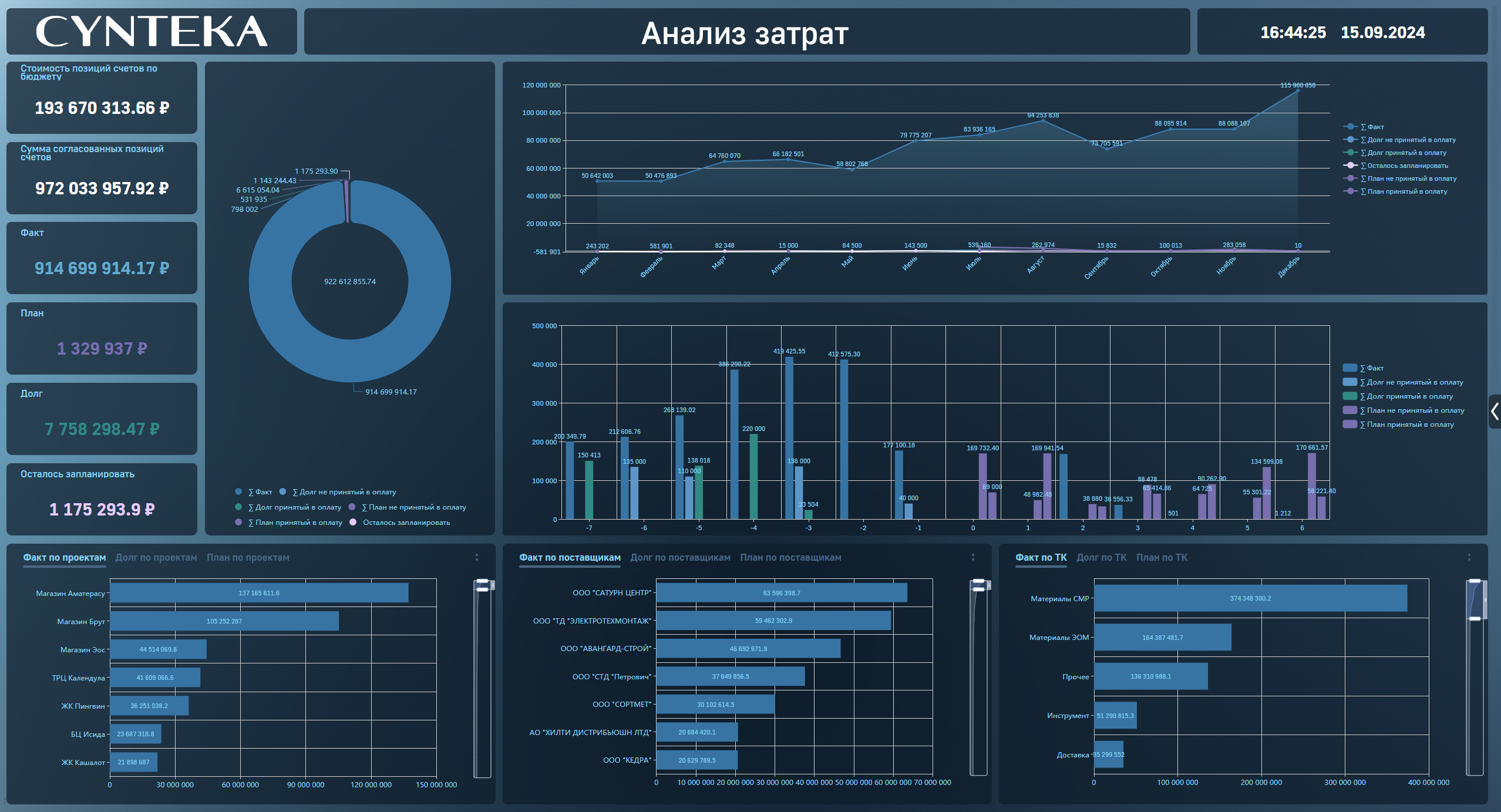Open the three-dot menu of the projects panel
This screenshot has width=1501, height=812.
[476, 557]
